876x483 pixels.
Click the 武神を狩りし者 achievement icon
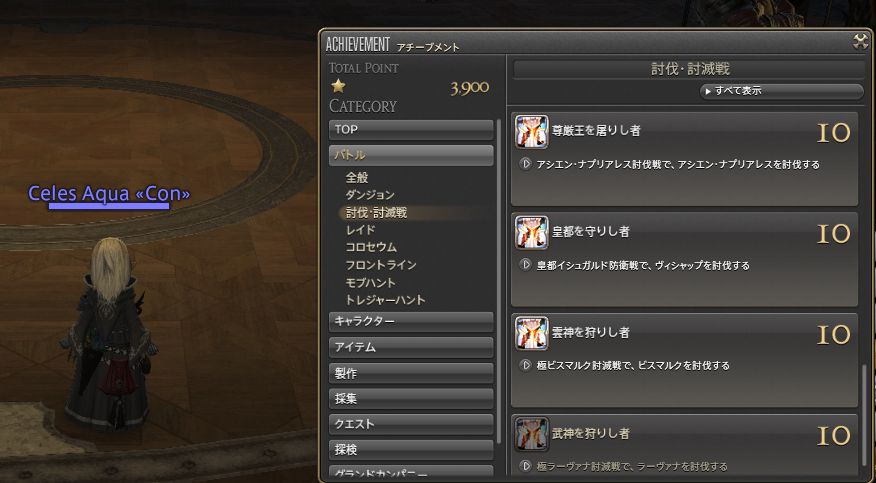point(531,434)
